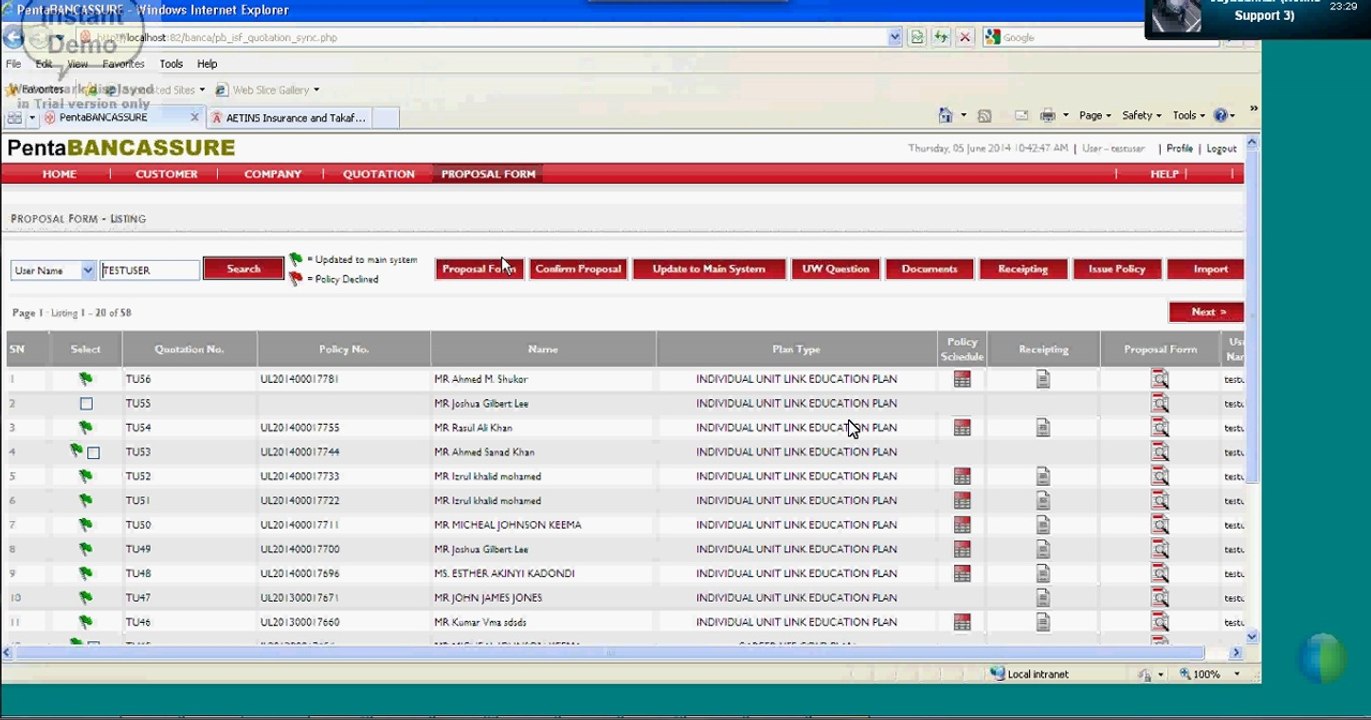This screenshot has width=1371, height=720.
Task: Open the Safety dropdown menu
Action: click(x=1141, y=116)
